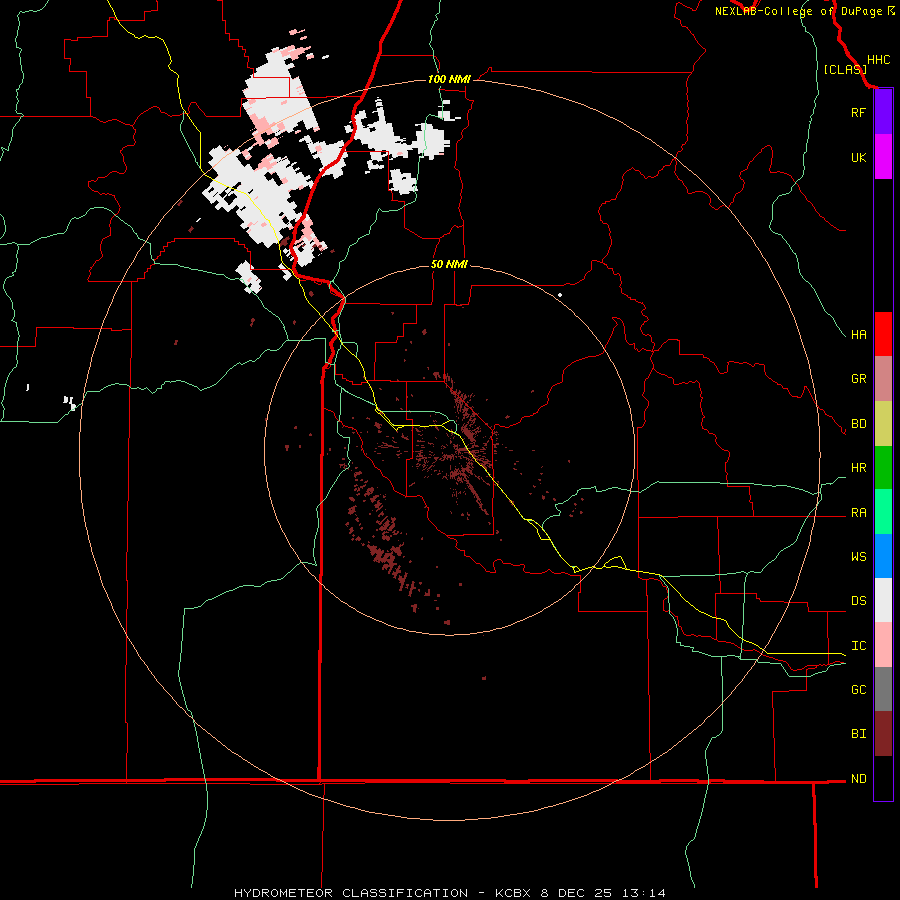Click the [CLAS] units label
The height and width of the screenshot is (900, 900).
click(845, 70)
